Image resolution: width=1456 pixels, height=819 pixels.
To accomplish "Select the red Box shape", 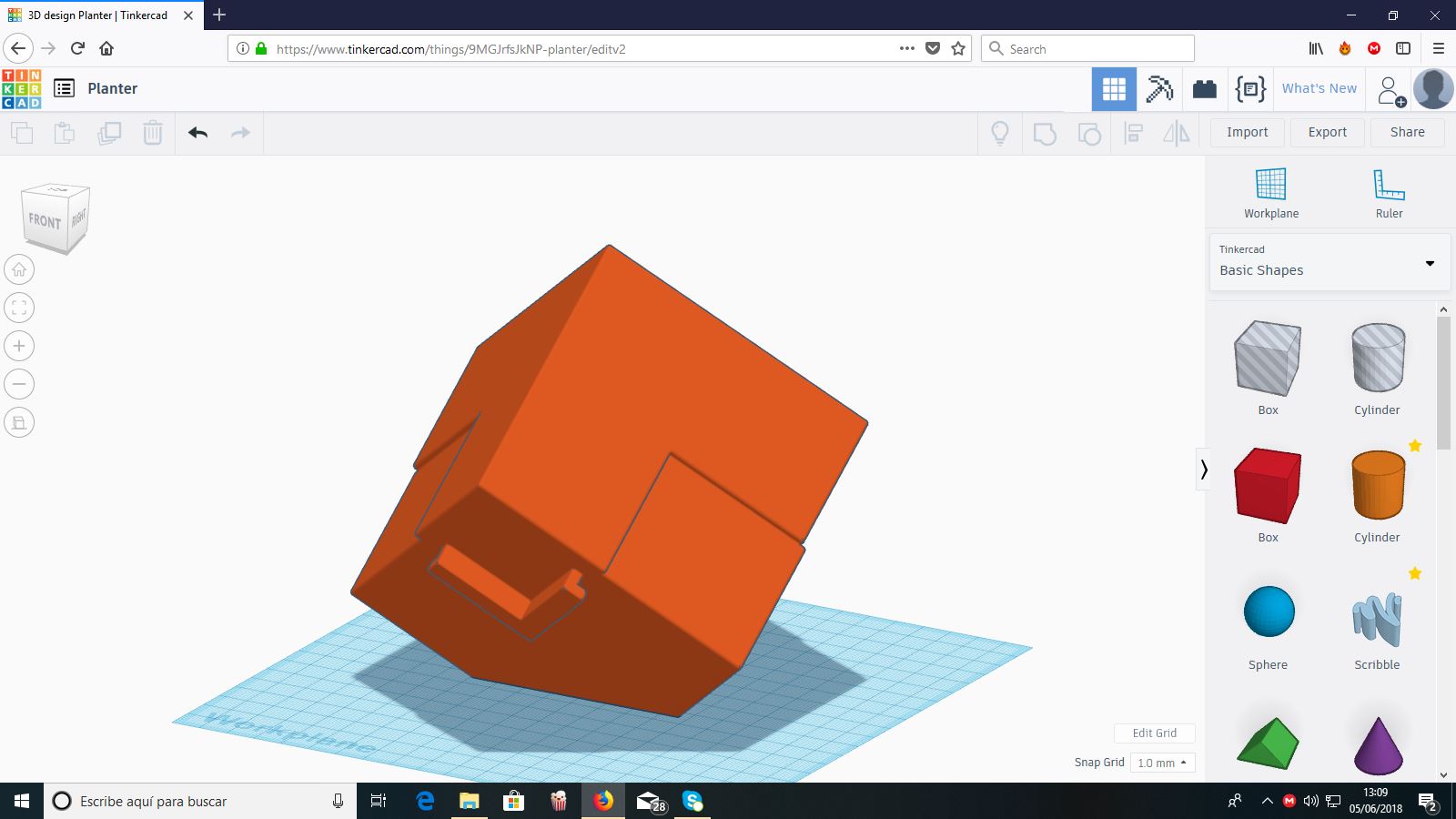I will [x=1268, y=485].
